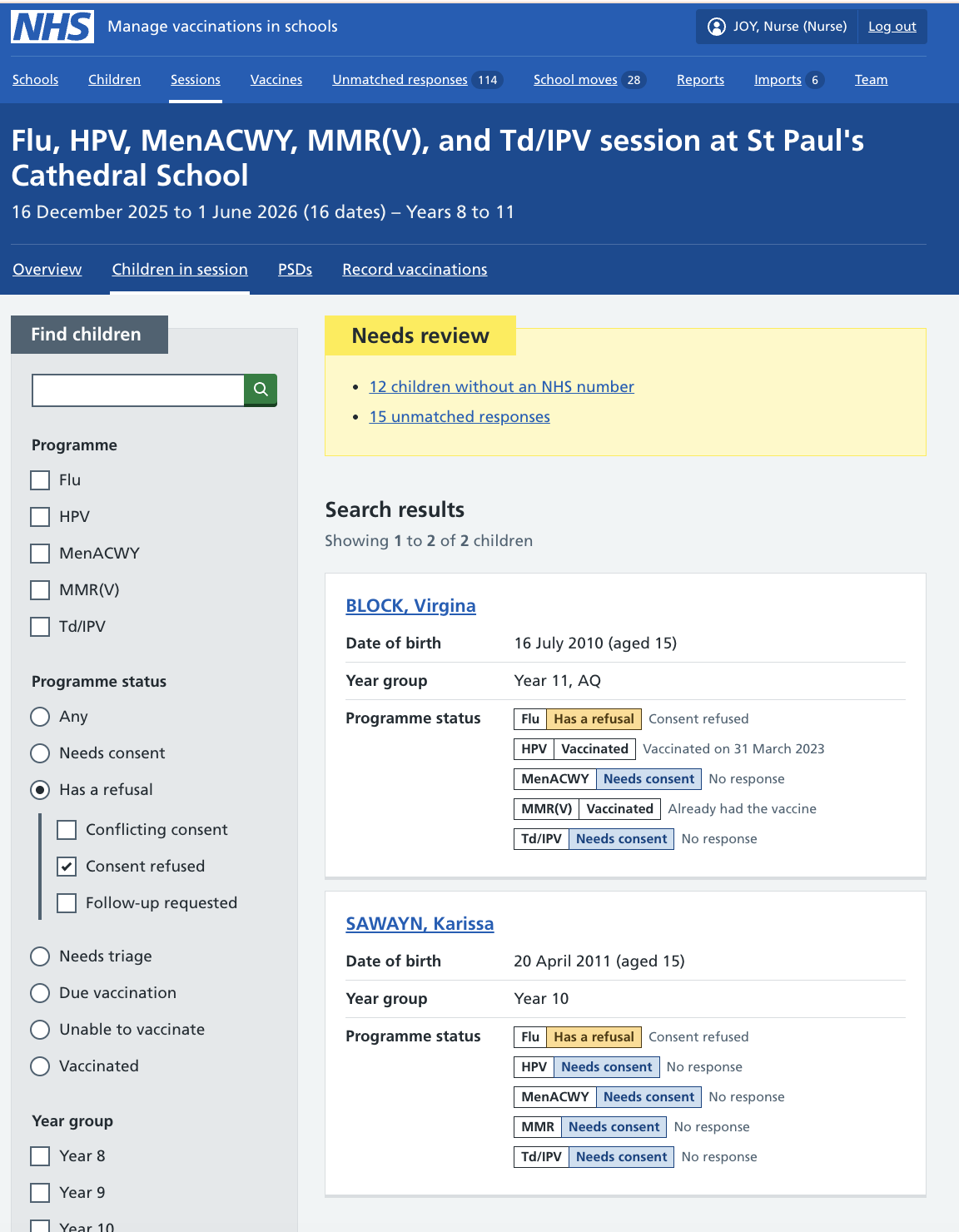The width and height of the screenshot is (959, 1232).
Task: Tick the Flu programme checkbox
Action: point(40,480)
